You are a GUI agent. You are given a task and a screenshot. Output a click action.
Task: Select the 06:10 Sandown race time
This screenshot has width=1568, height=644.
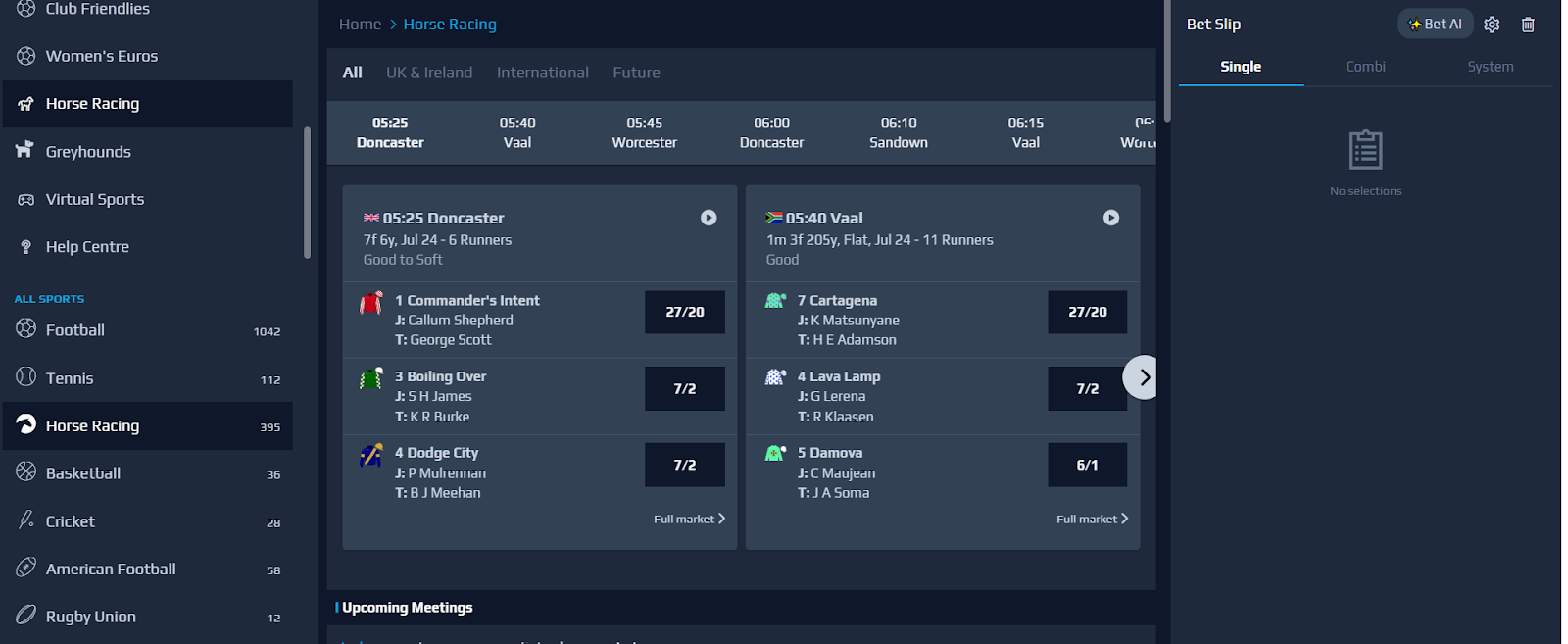899,132
